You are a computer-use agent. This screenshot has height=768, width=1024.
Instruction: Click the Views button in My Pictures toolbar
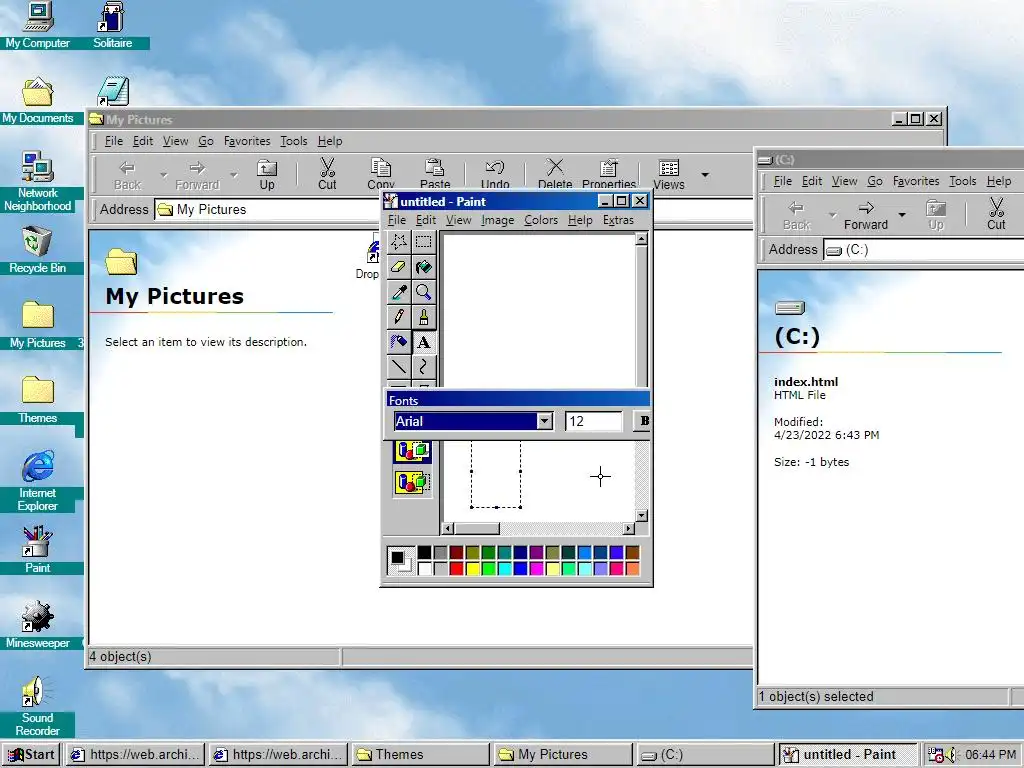coord(669,174)
